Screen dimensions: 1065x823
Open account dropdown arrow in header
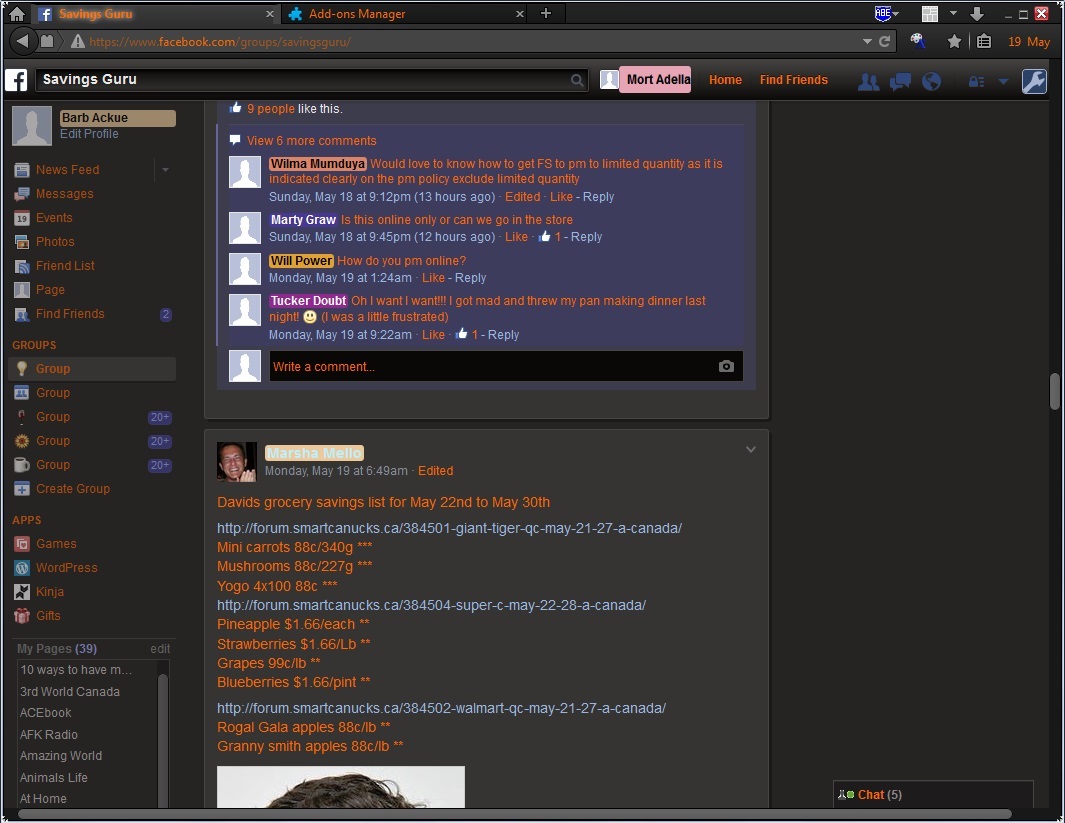pyautogui.click(x=1003, y=81)
